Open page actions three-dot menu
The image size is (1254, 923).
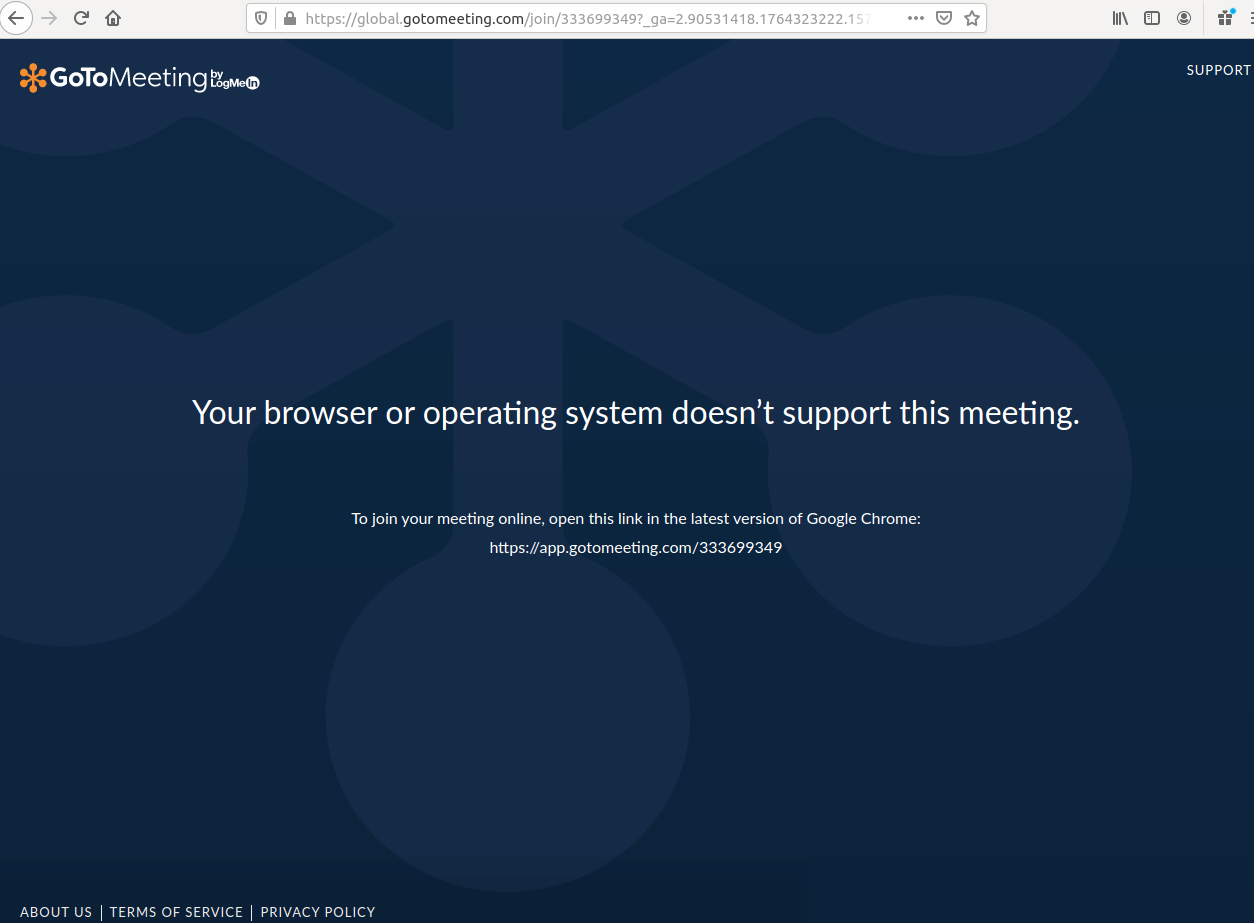point(916,18)
